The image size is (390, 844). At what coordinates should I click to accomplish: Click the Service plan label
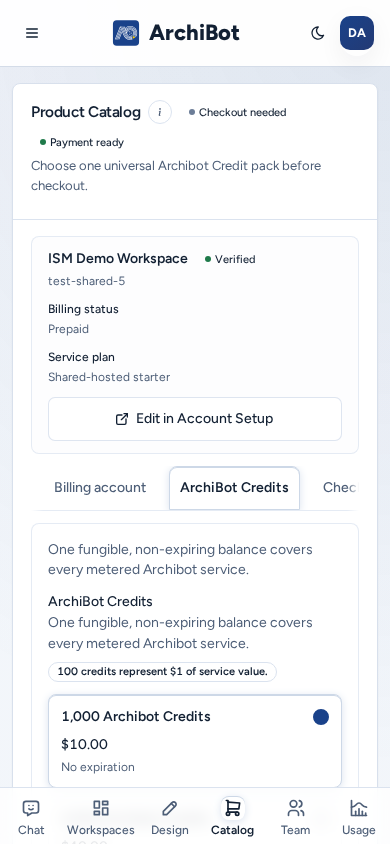point(81,357)
